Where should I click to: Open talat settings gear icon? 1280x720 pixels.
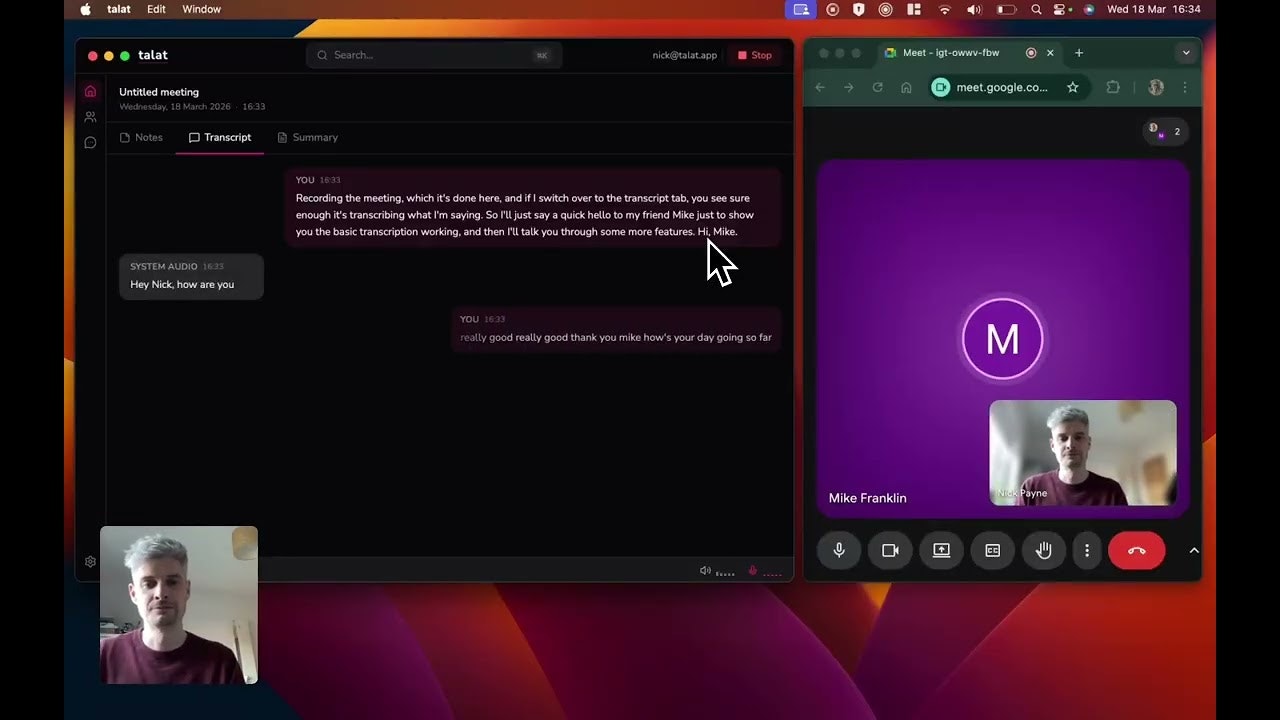90,562
